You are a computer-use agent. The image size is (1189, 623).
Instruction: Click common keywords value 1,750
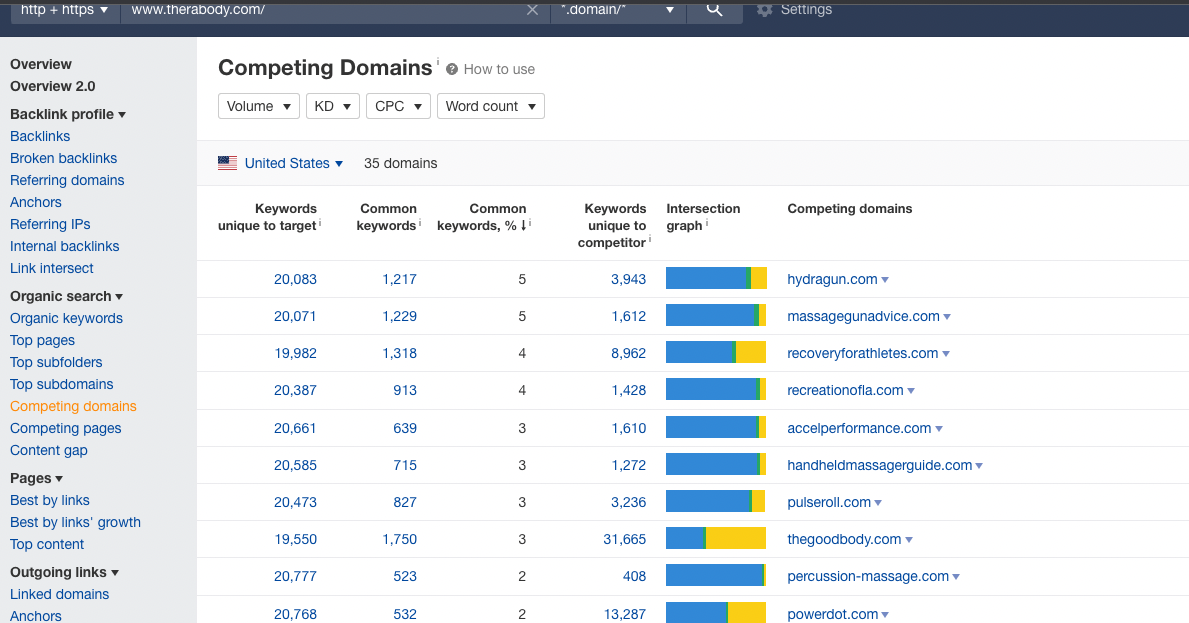tap(400, 540)
